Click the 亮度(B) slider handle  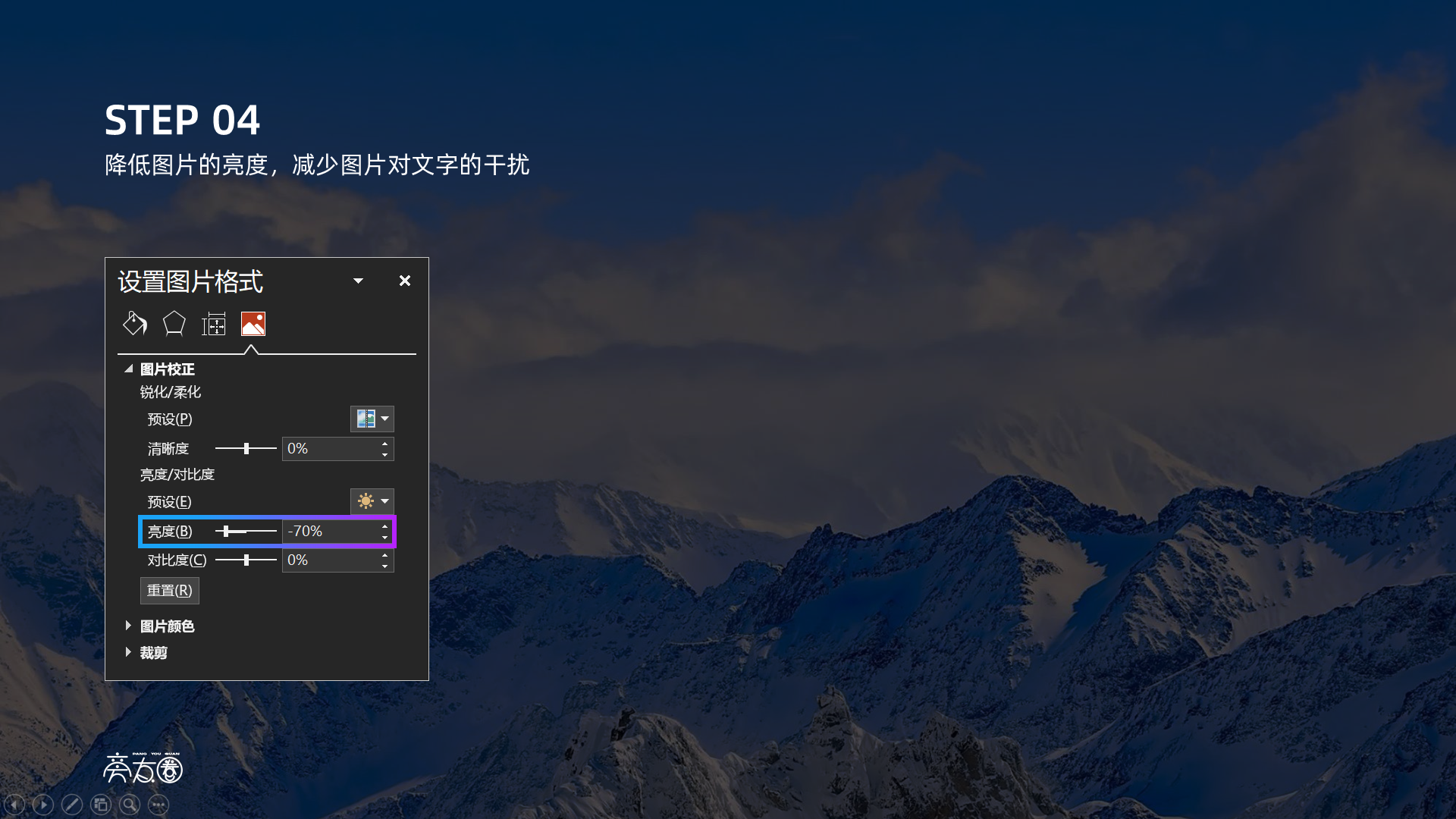pos(226,531)
